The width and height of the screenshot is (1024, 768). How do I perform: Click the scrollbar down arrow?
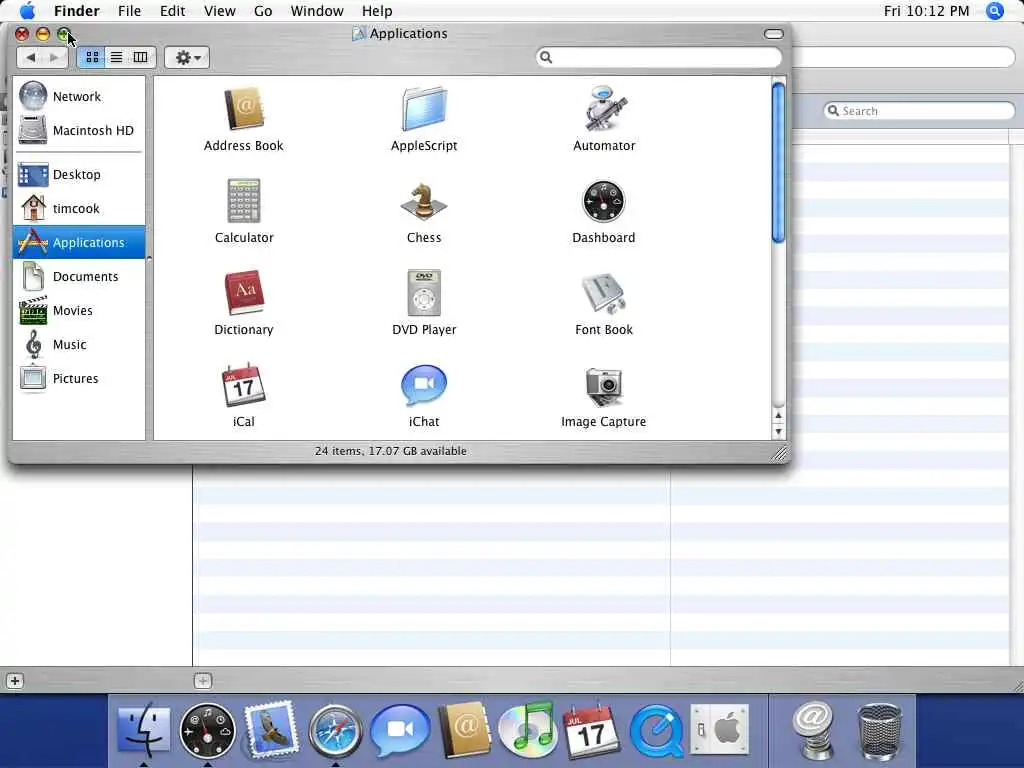(778, 431)
